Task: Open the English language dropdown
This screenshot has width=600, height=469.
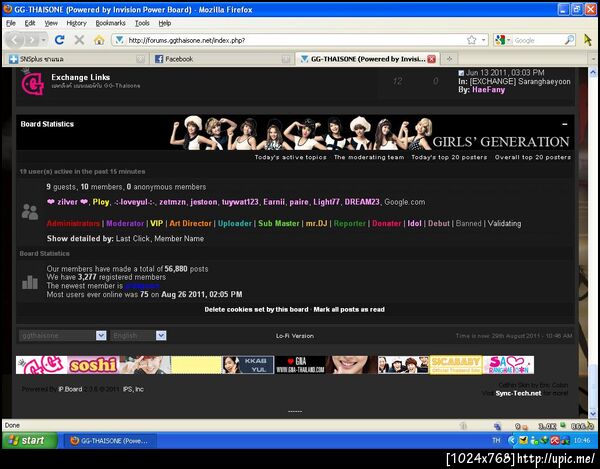Action: [x=139, y=335]
